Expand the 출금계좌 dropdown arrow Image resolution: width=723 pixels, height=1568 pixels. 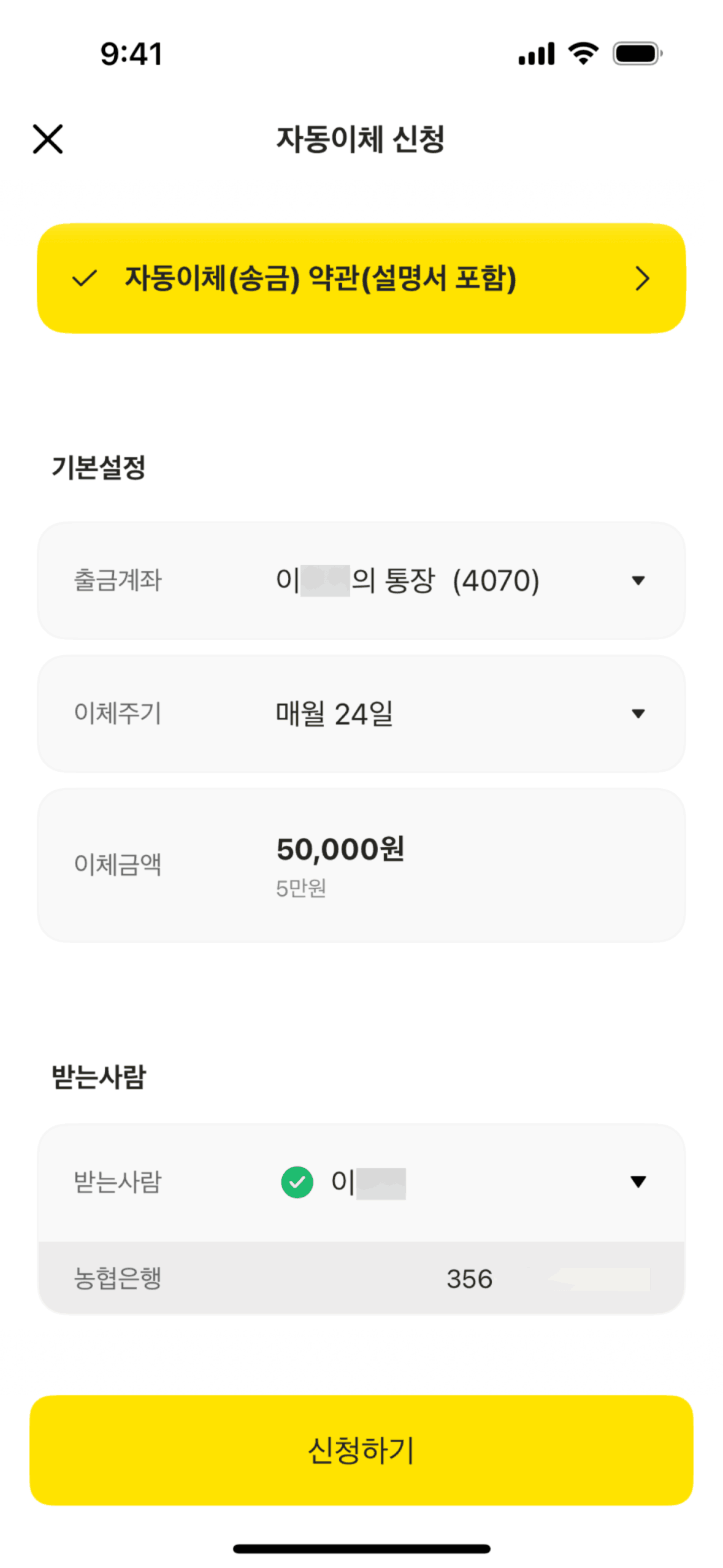638,580
